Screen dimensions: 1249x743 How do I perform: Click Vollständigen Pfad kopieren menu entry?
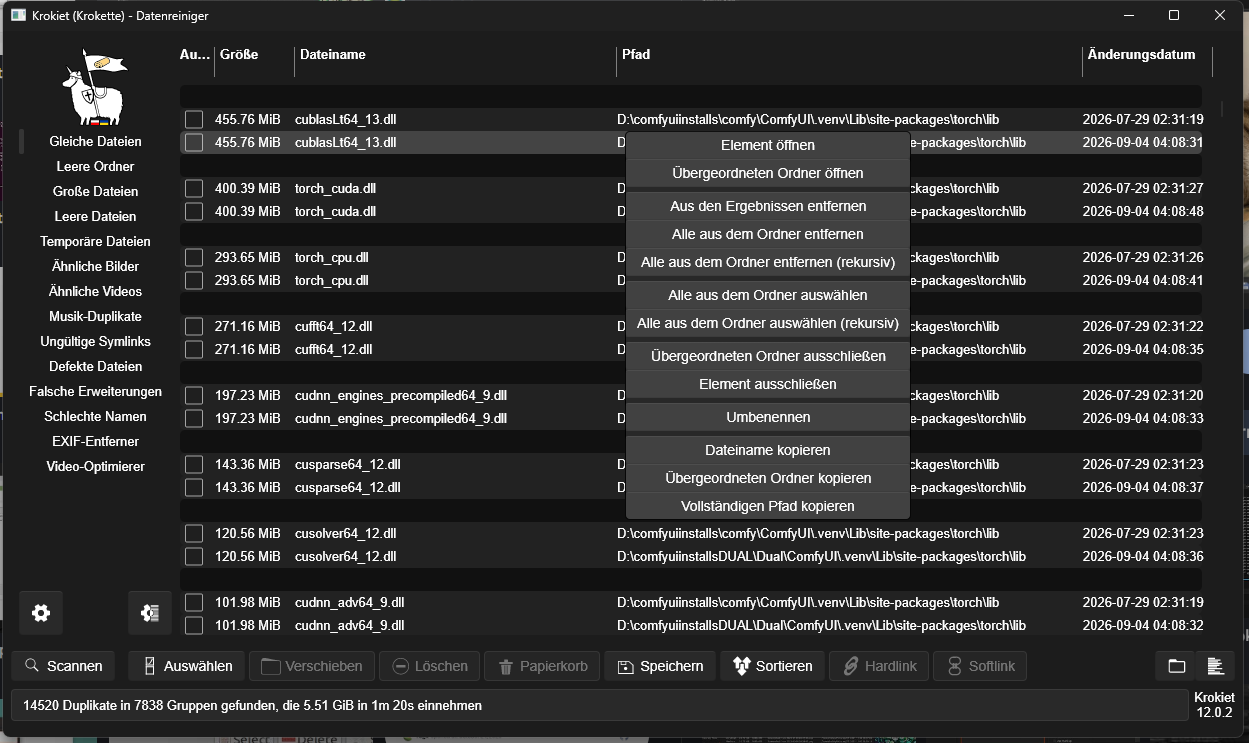(x=768, y=506)
